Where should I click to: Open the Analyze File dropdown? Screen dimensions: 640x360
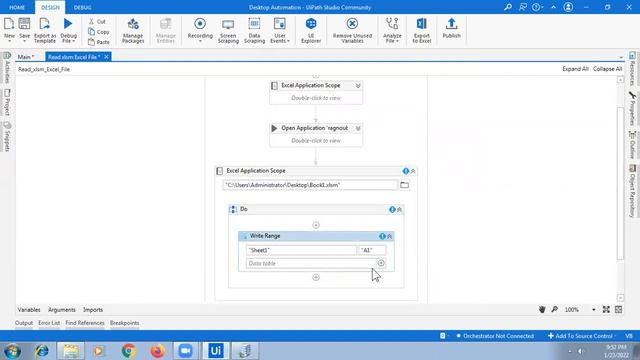(x=392, y=30)
